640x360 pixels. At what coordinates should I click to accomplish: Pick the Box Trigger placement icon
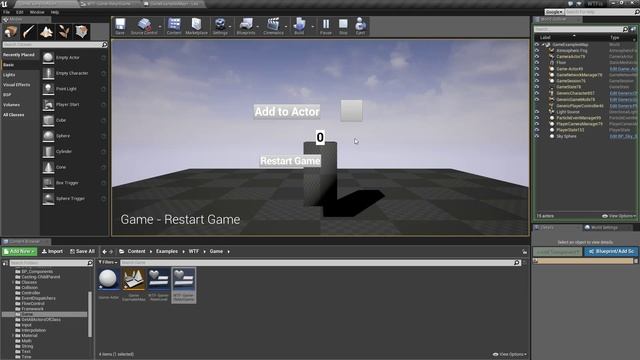(48, 183)
